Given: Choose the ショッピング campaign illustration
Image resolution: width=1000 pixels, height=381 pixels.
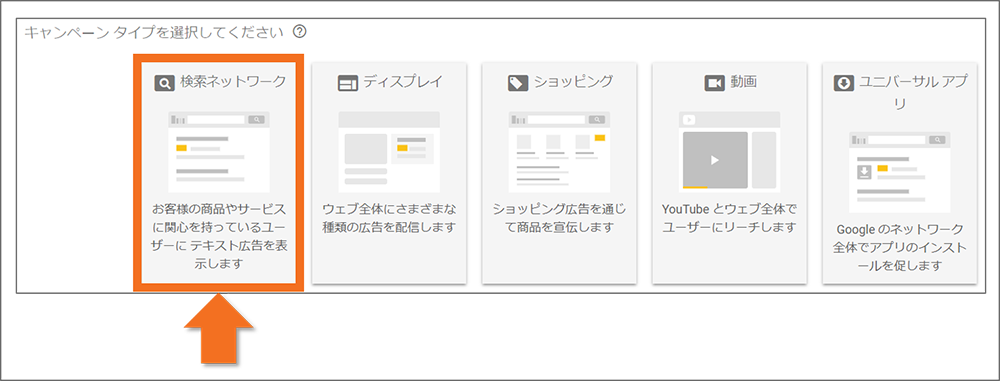Looking at the screenshot, I should click(559, 152).
